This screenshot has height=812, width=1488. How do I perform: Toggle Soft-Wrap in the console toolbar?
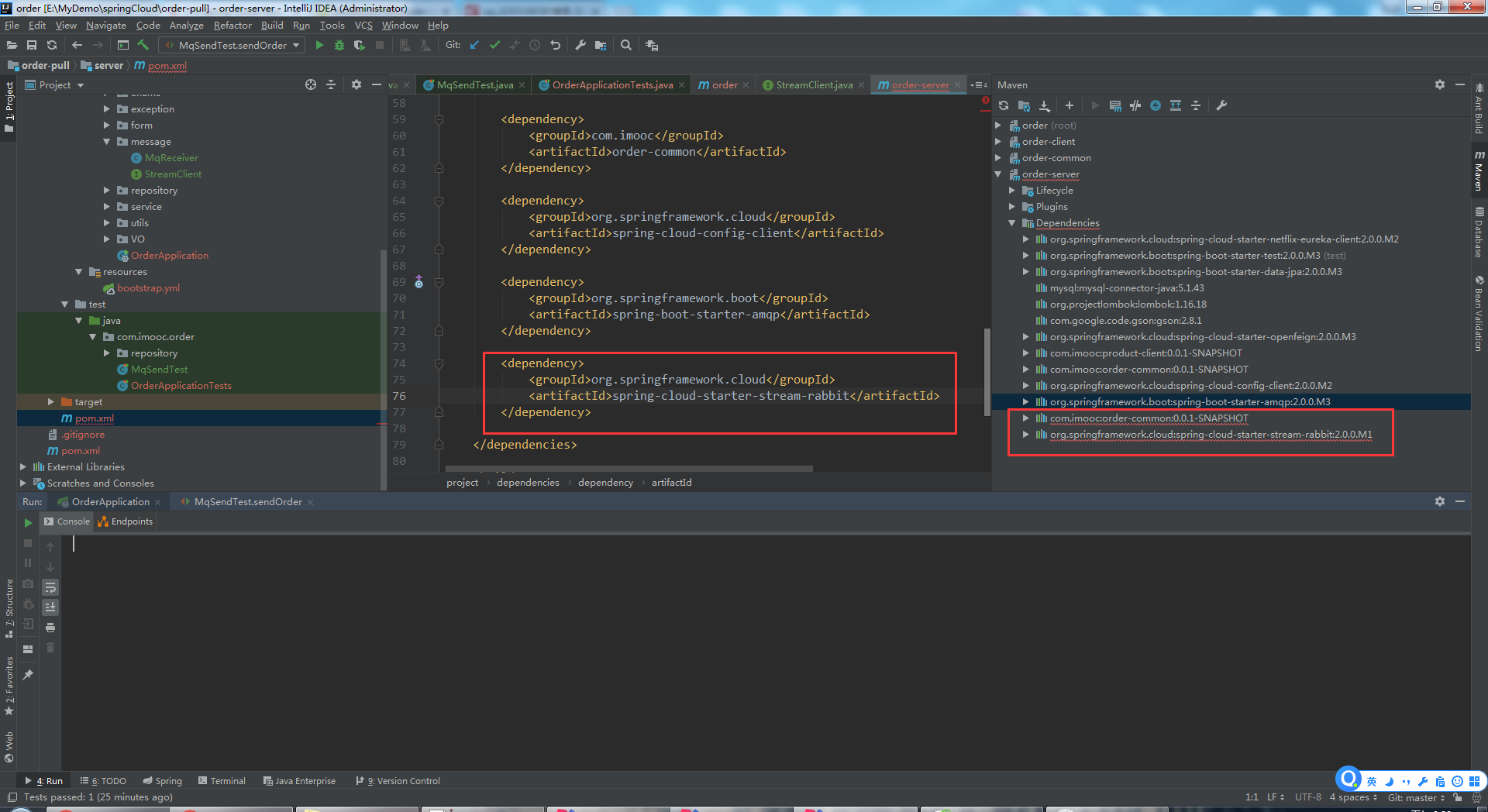pyautogui.click(x=50, y=587)
